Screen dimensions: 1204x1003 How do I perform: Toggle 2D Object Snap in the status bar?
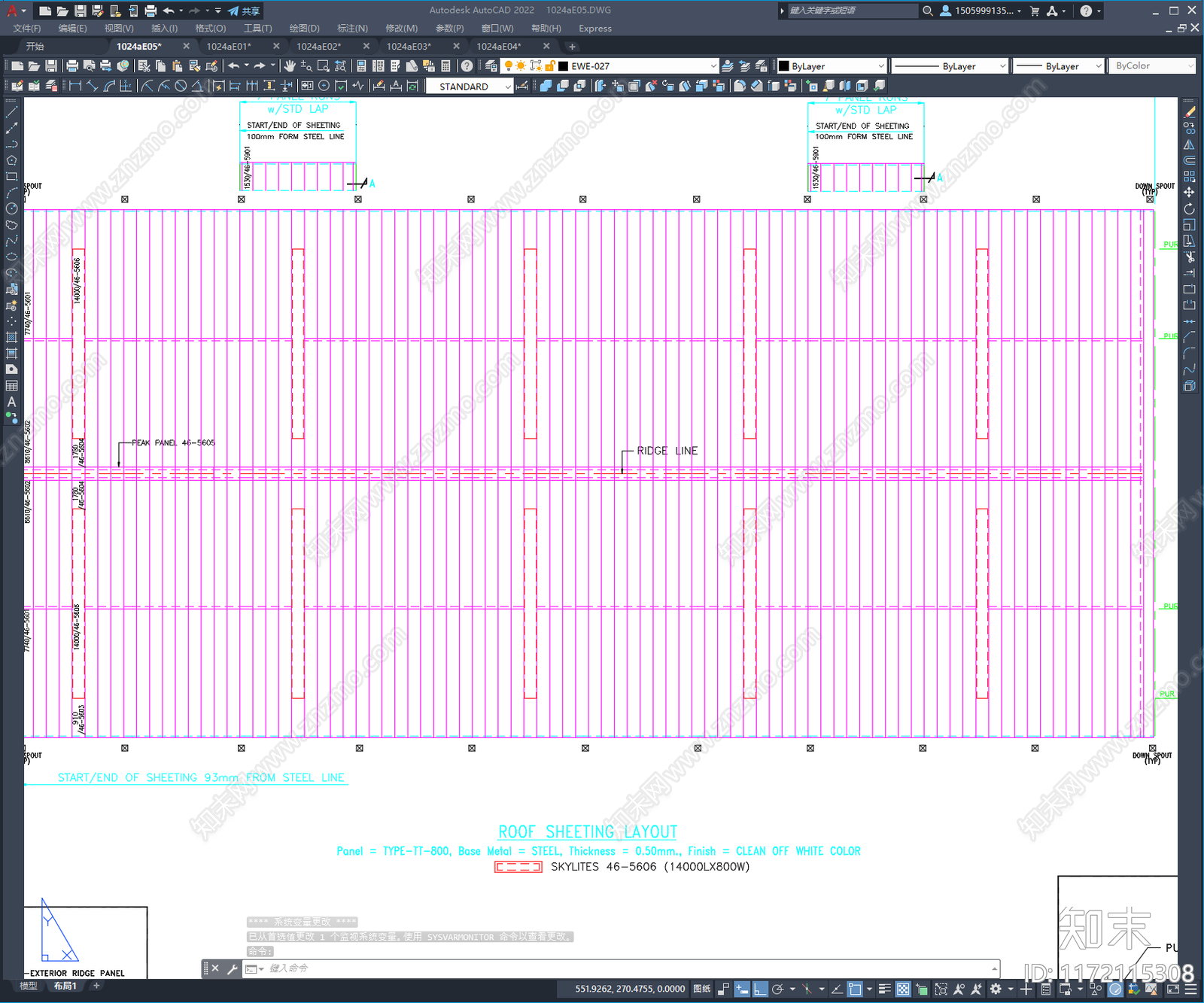(x=855, y=989)
